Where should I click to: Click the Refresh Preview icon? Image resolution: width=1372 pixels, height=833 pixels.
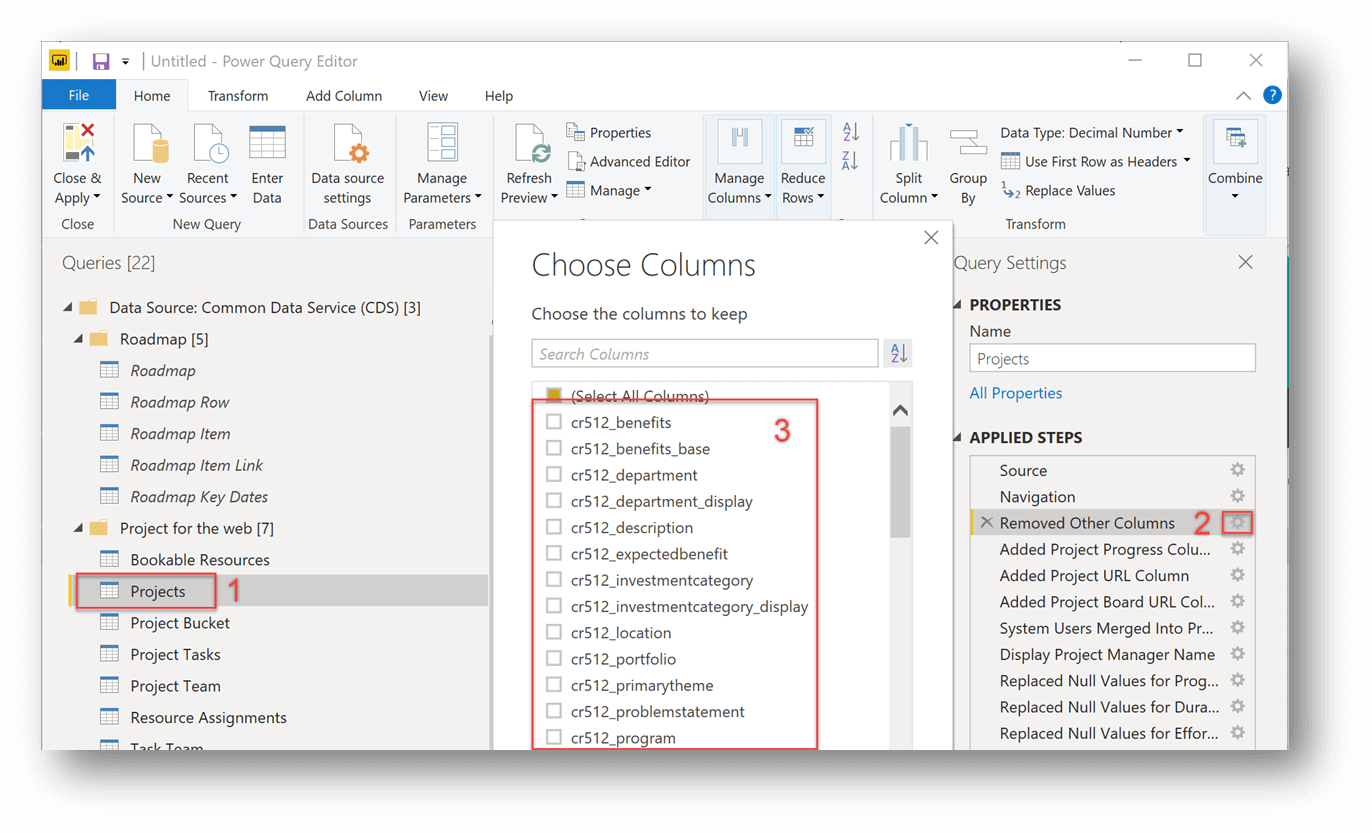tap(531, 143)
